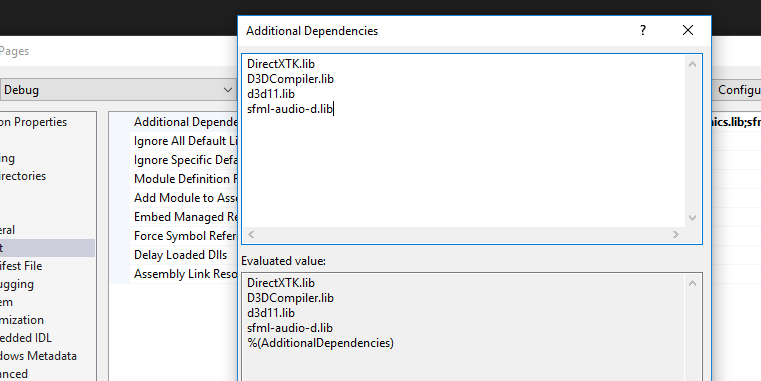The image size is (761, 381).
Task: Select VC++ Directories tree item
Action: tap(23, 176)
